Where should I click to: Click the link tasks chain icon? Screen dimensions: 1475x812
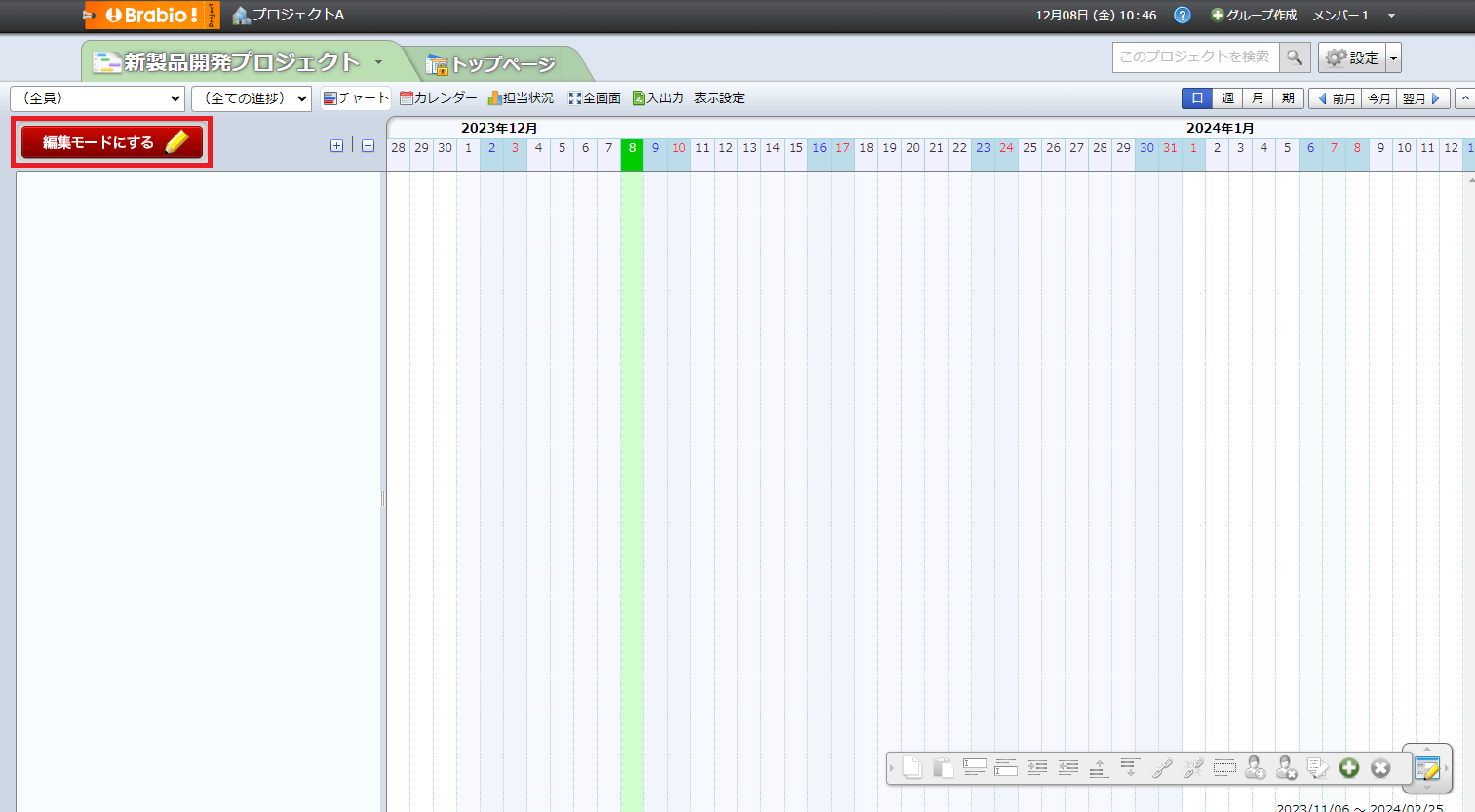tap(1161, 768)
